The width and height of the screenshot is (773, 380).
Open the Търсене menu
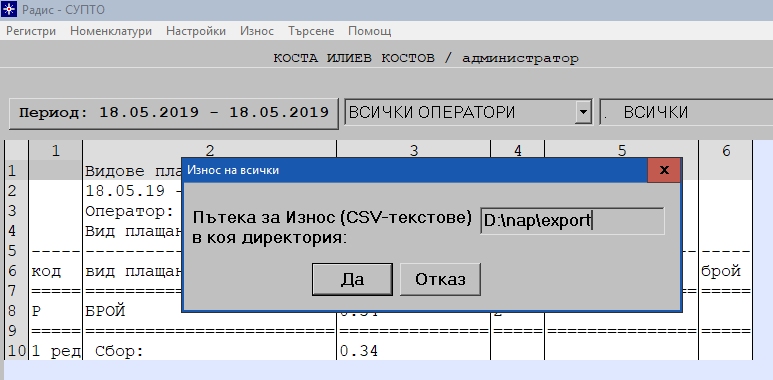coord(311,31)
